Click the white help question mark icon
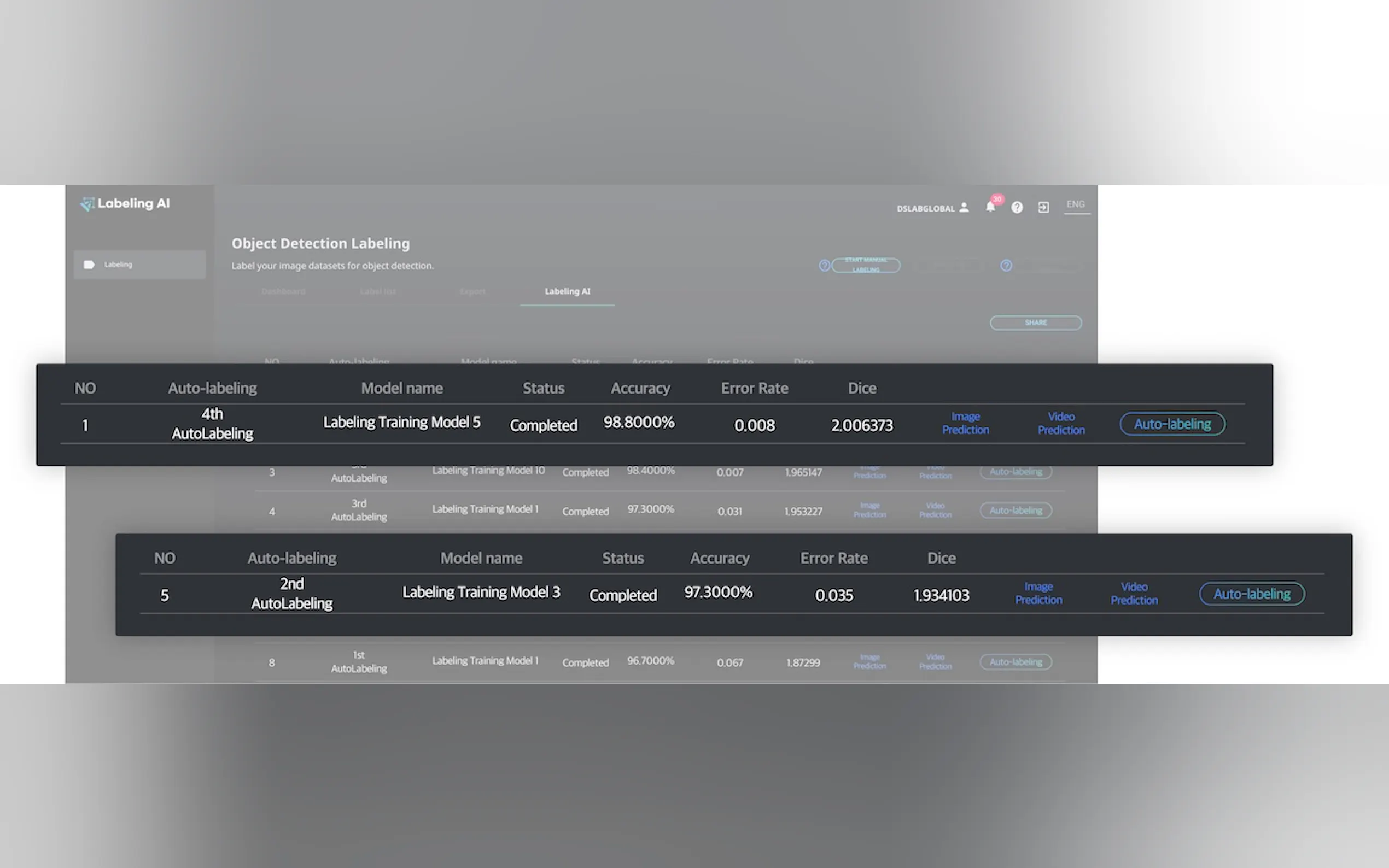Screen dimensions: 1389x868 [1017, 208]
